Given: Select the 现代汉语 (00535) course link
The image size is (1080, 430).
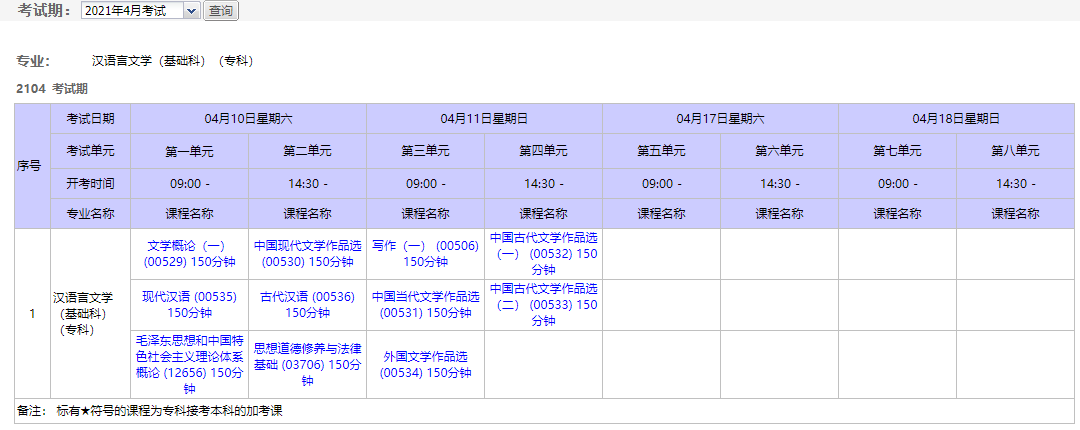Looking at the screenshot, I should (189, 304).
